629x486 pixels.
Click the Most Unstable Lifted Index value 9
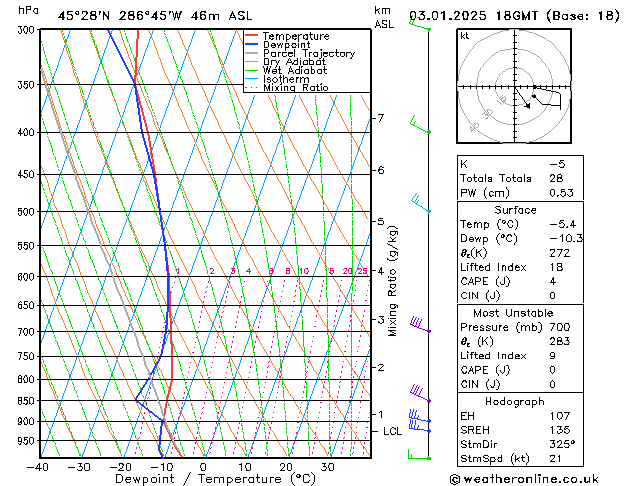(553, 356)
